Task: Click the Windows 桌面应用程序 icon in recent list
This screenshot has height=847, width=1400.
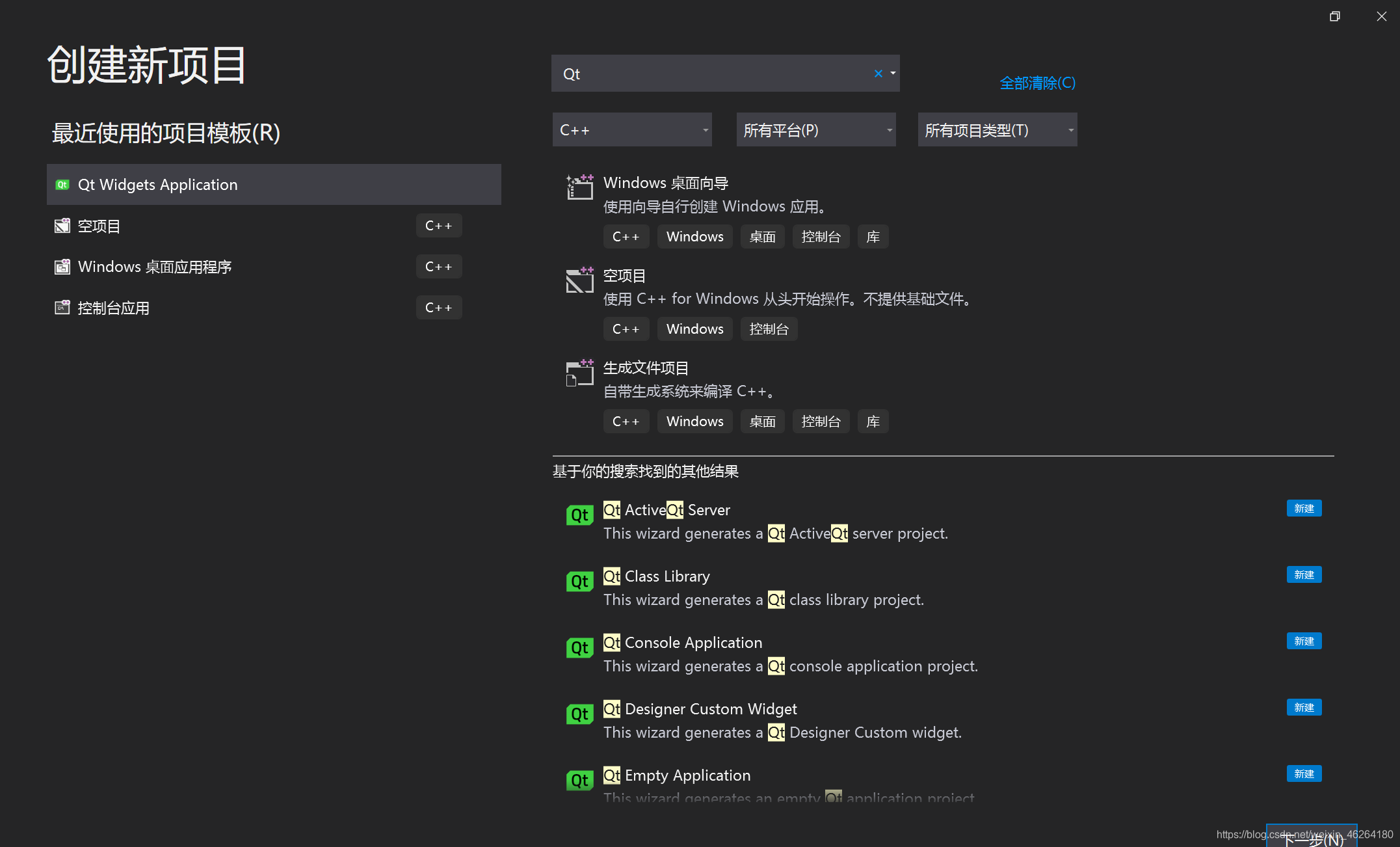Action: pyautogui.click(x=62, y=267)
